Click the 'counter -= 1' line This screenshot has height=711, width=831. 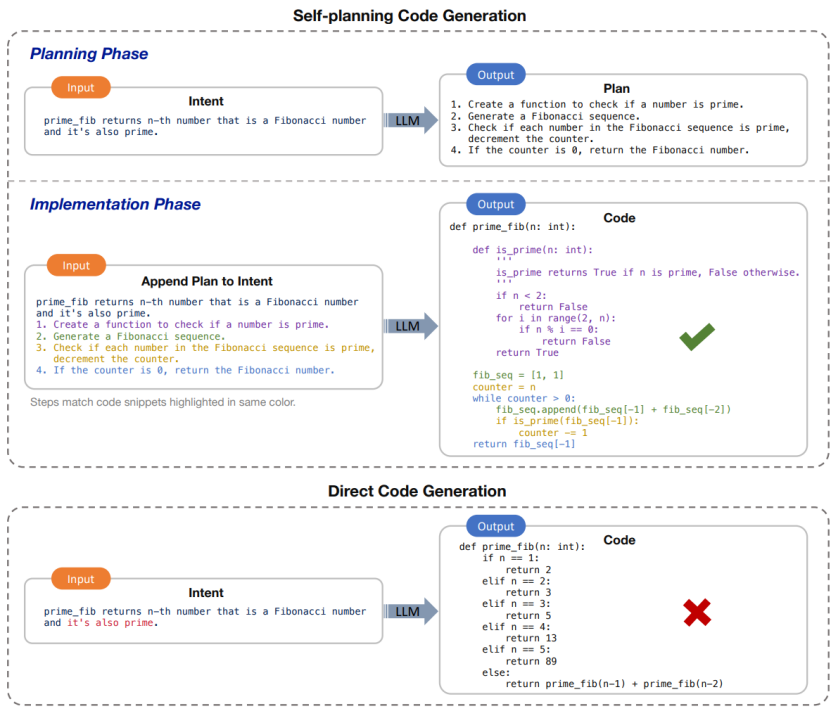pyautogui.click(x=553, y=433)
